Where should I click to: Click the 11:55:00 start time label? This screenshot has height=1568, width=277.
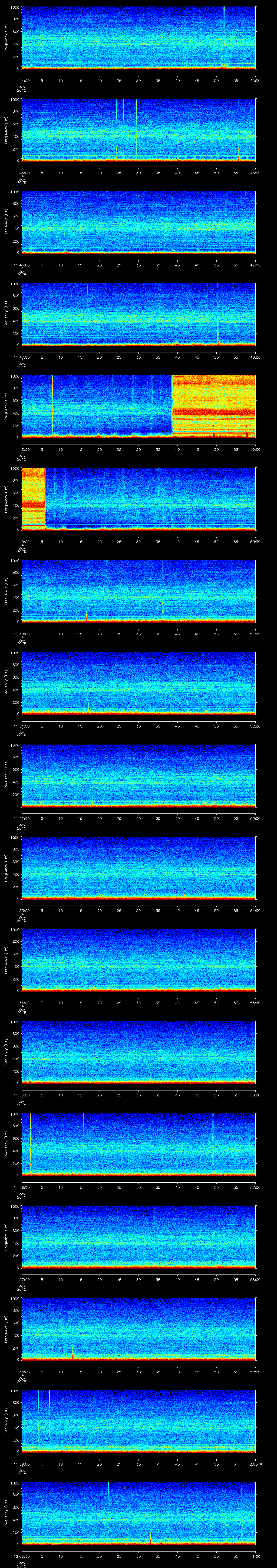pos(21,1095)
